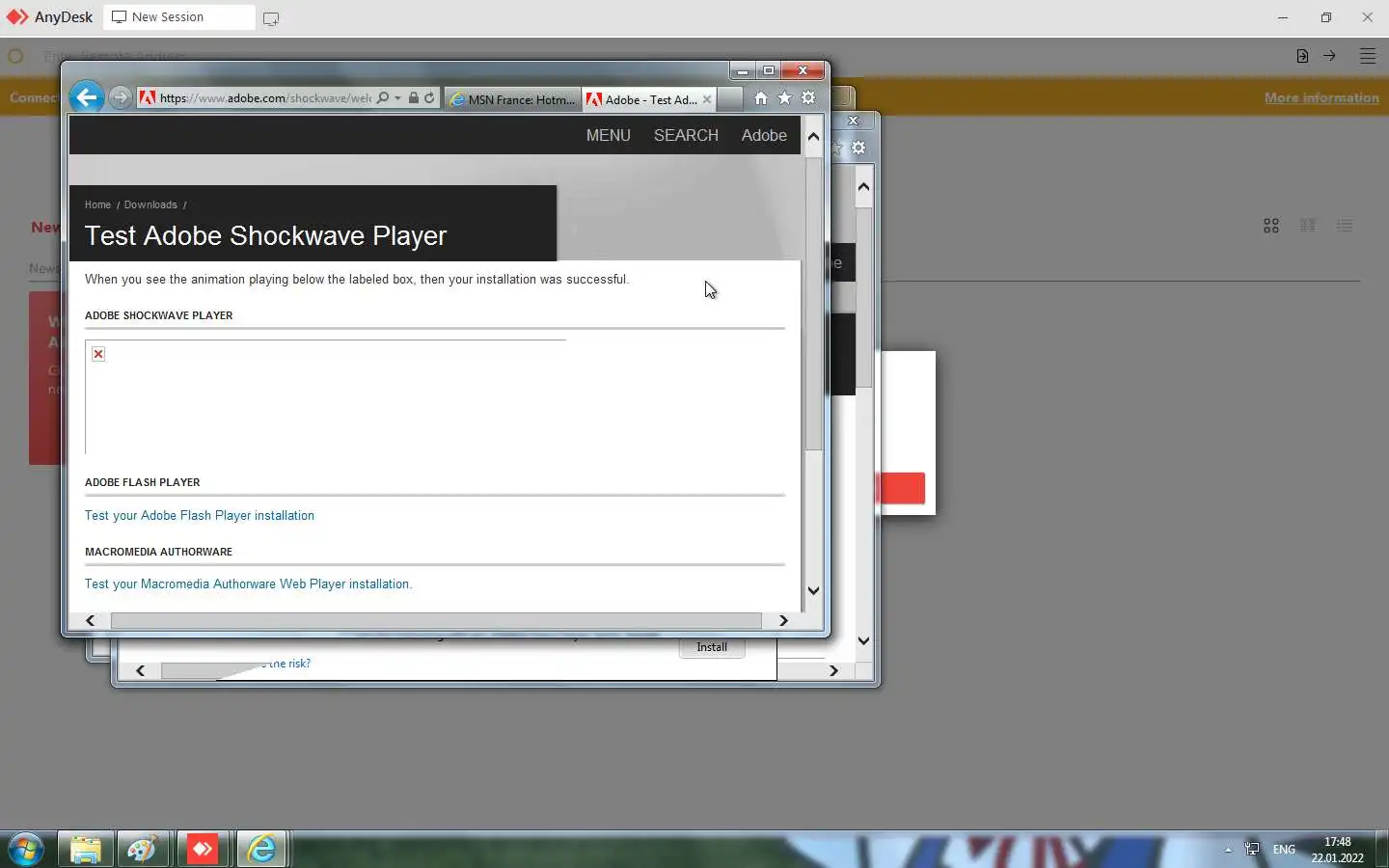Refresh the Adobe page
The width and height of the screenshot is (1389, 868).
pyautogui.click(x=429, y=98)
